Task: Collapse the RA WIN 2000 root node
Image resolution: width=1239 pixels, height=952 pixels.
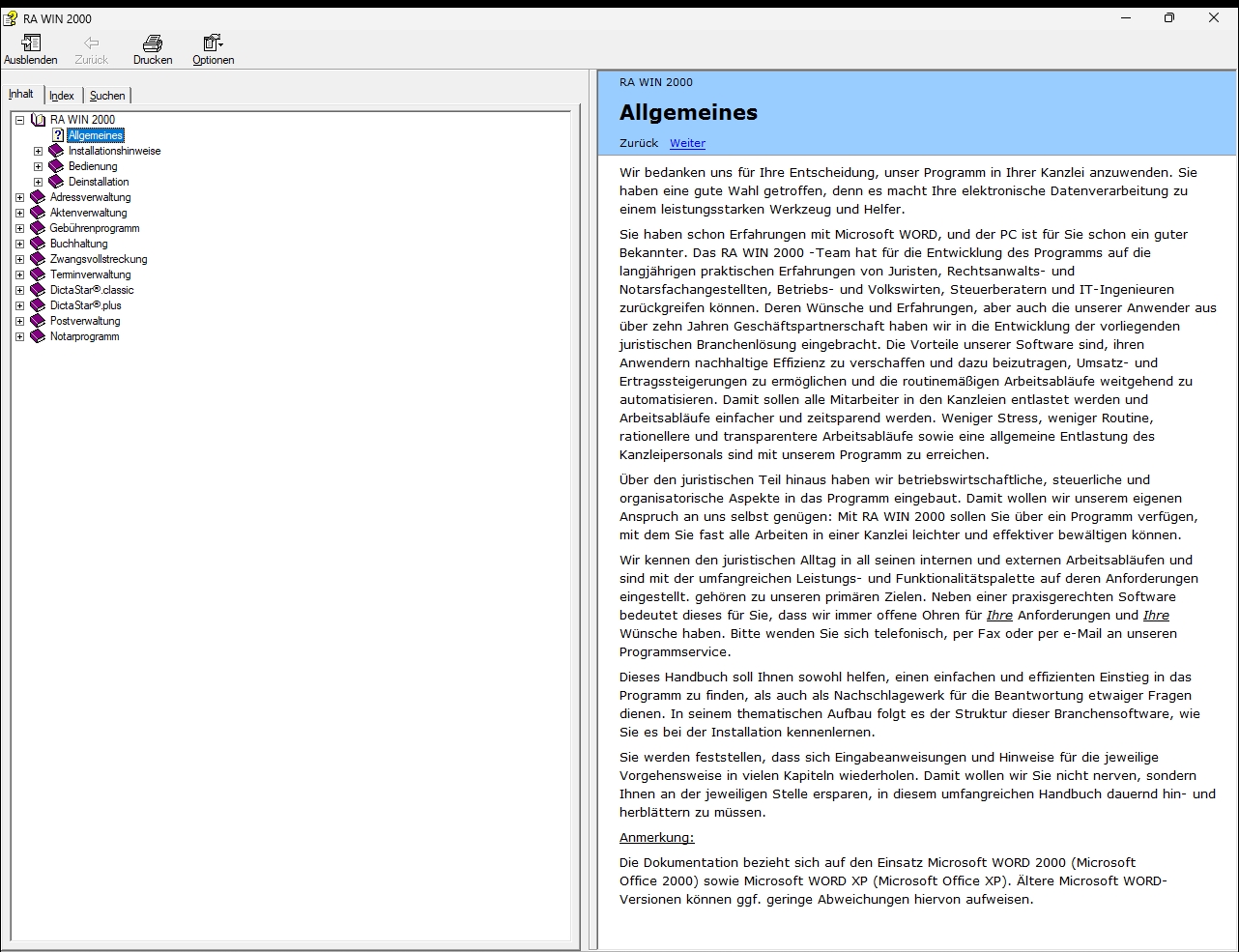Action: 19,120
